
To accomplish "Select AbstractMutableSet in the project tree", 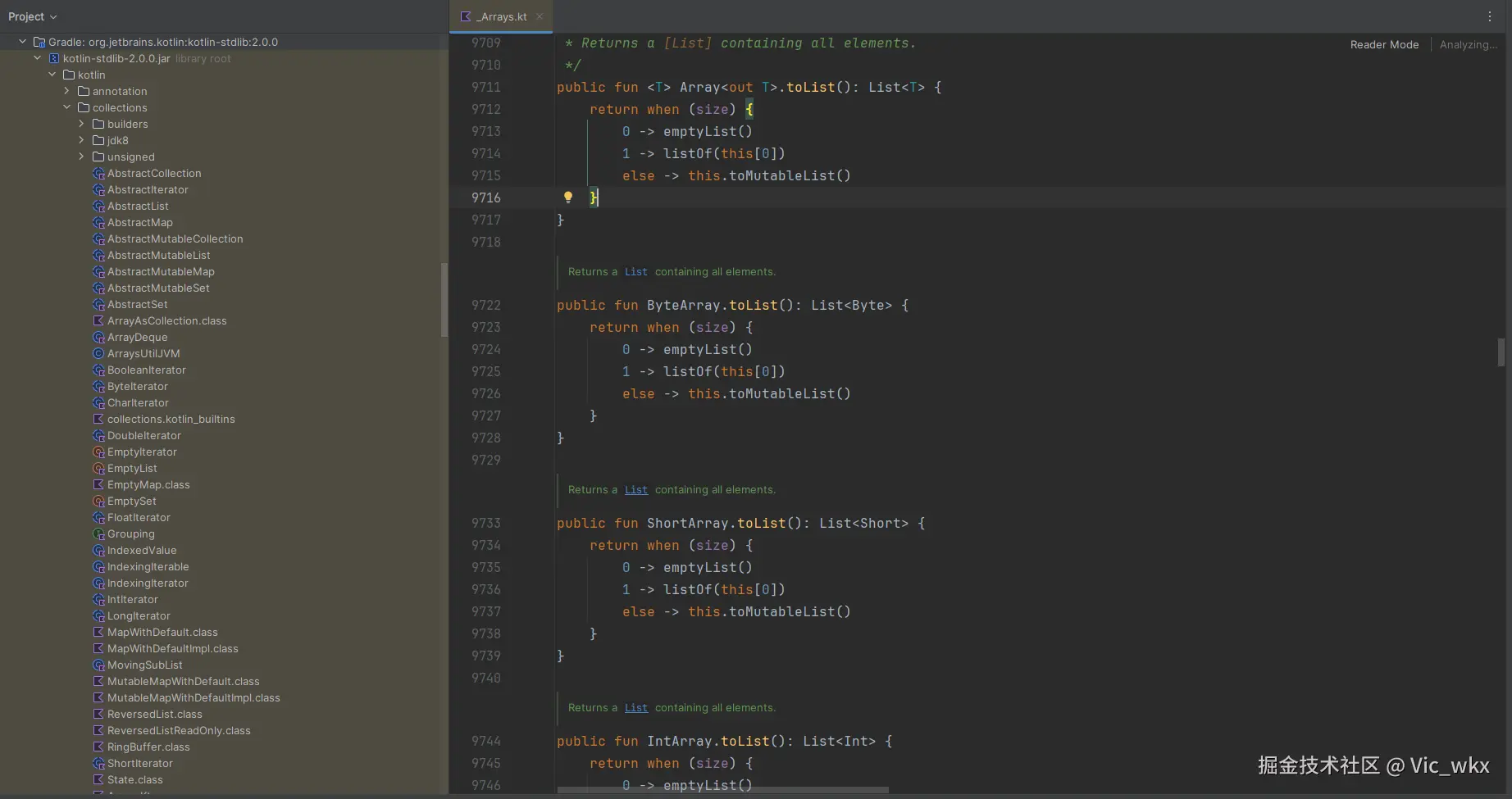I will [x=158, y=288].
